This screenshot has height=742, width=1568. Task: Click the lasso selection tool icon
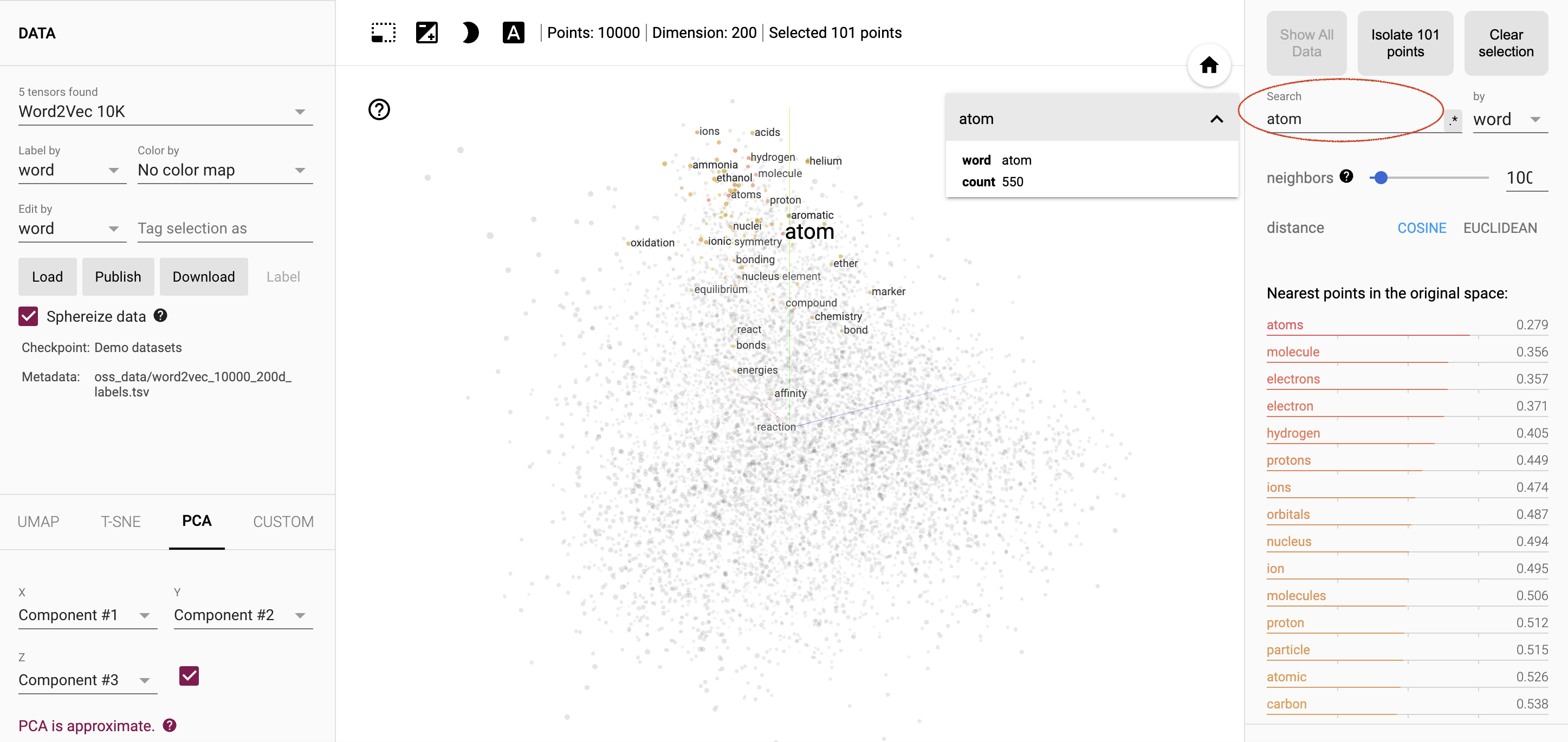click(x=383, y=34)
